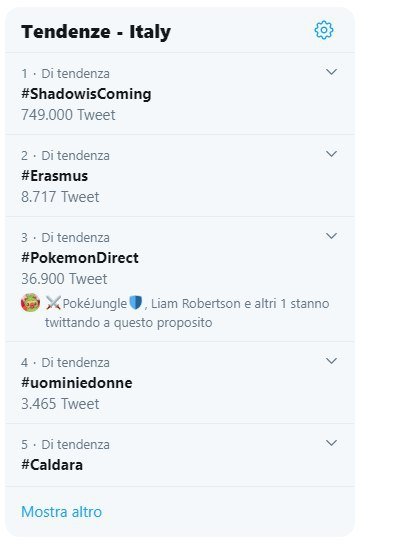The height and width of the screenshot is (544, 396).
Task: Click the PokéJungle profile avatar
Action: (31, 303)
